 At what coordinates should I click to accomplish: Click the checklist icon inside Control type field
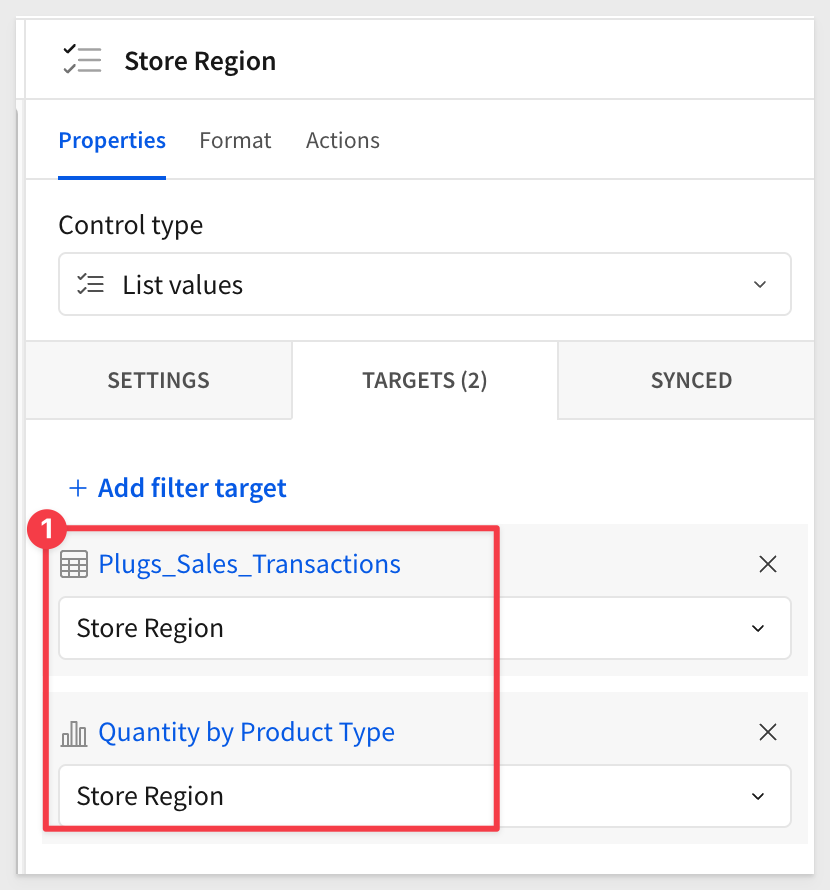click(91, 285)
